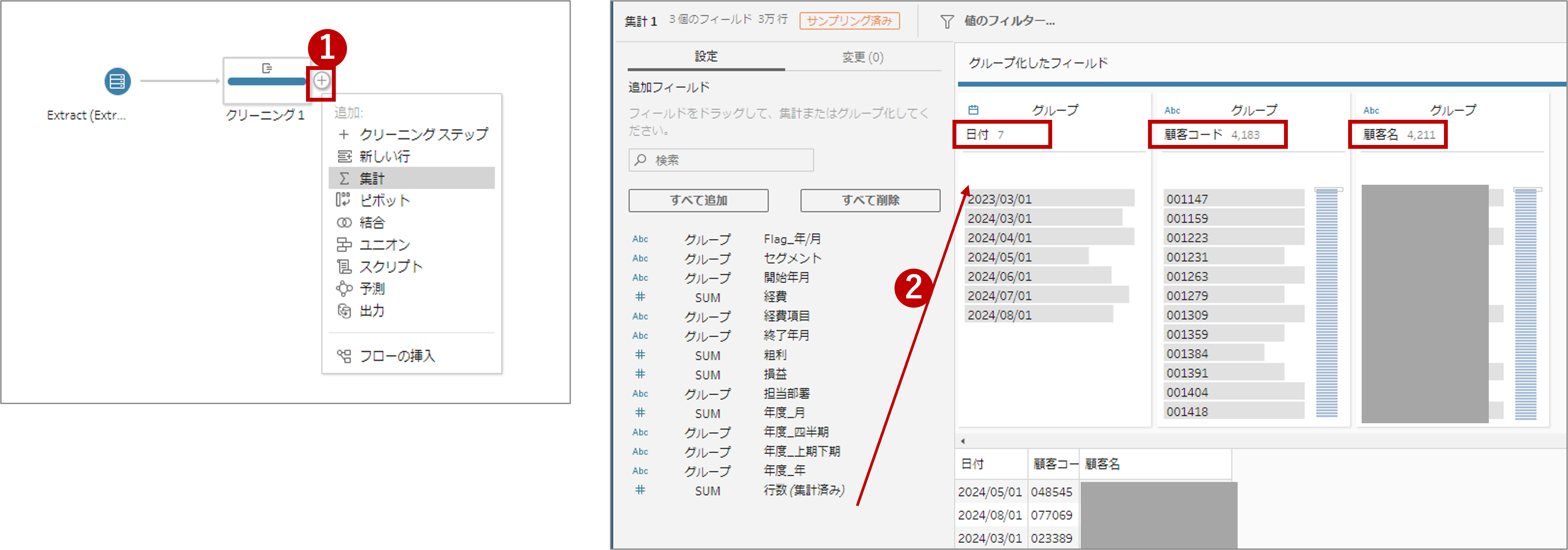Click the calendar type icon on 日付 card
Screen dimensions: 1568x550
pyautogui.click(x=973, y=110)
